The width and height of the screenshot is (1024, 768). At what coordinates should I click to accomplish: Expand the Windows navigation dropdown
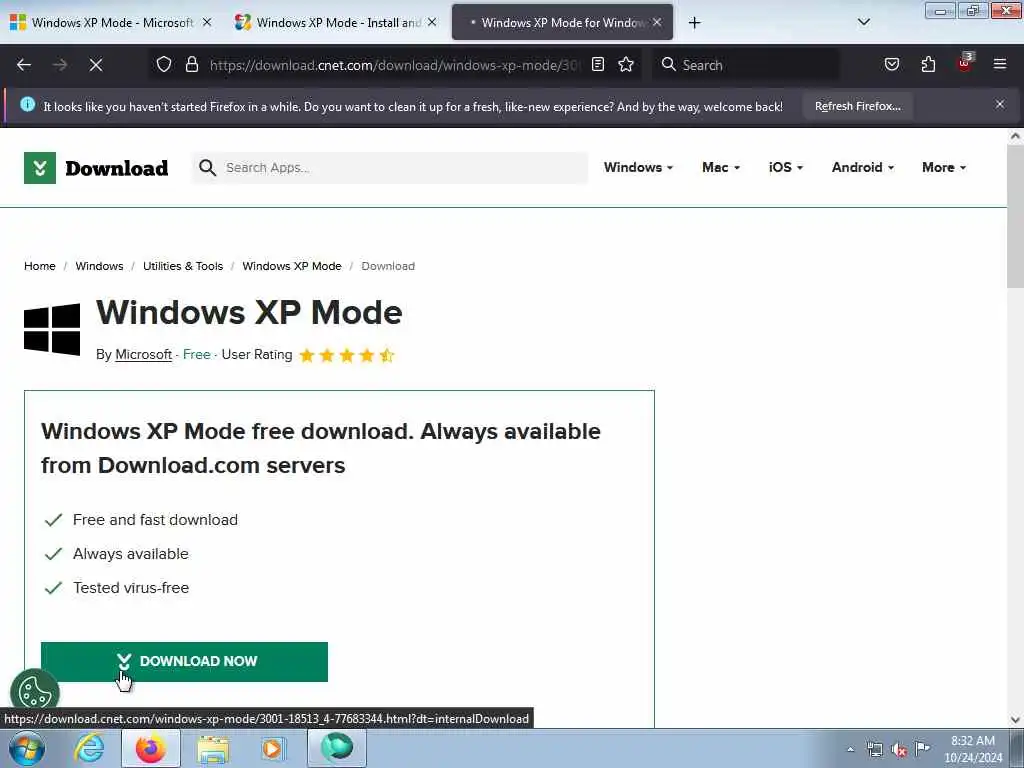tap(638, 168)
